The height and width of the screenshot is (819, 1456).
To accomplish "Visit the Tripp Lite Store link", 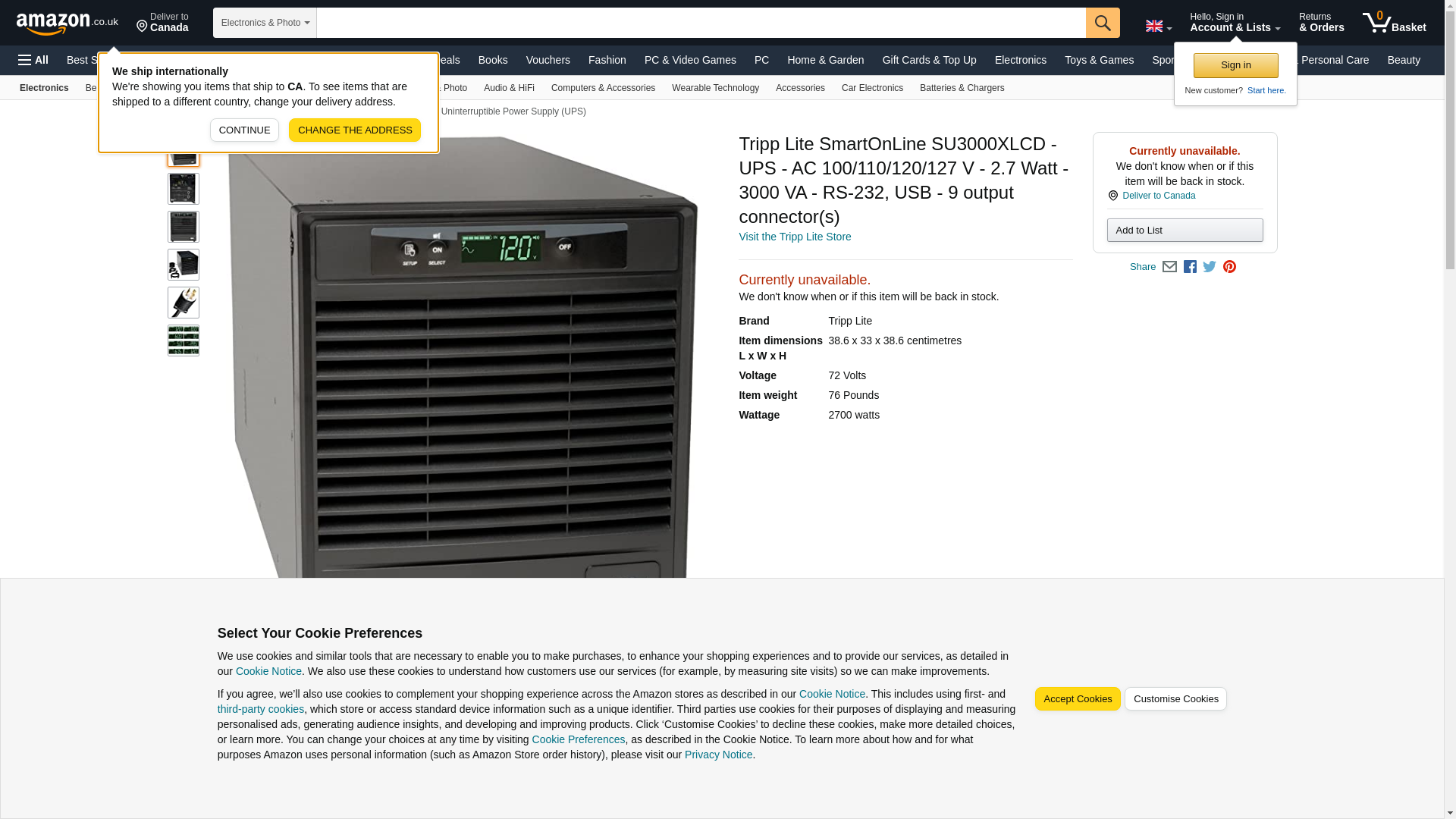I will click(x=795, y=237).
